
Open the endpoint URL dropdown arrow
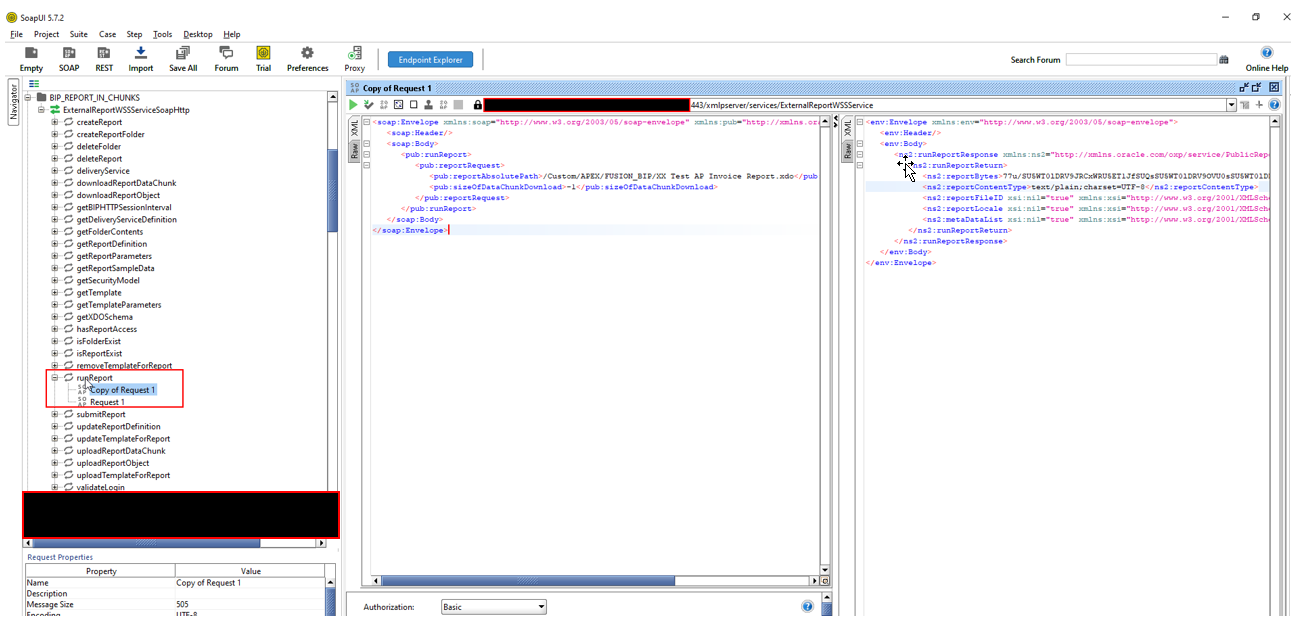pos(1231,105)
